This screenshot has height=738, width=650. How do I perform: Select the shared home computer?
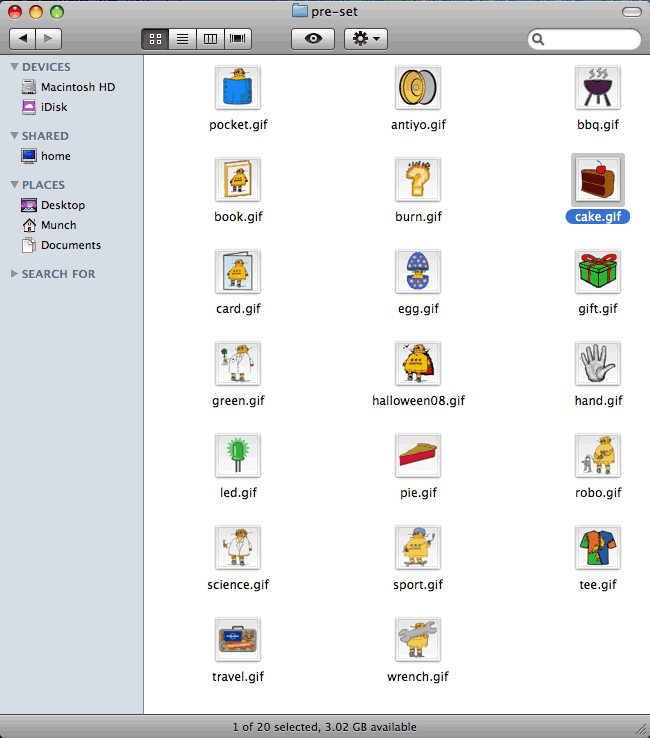(46, 156)
